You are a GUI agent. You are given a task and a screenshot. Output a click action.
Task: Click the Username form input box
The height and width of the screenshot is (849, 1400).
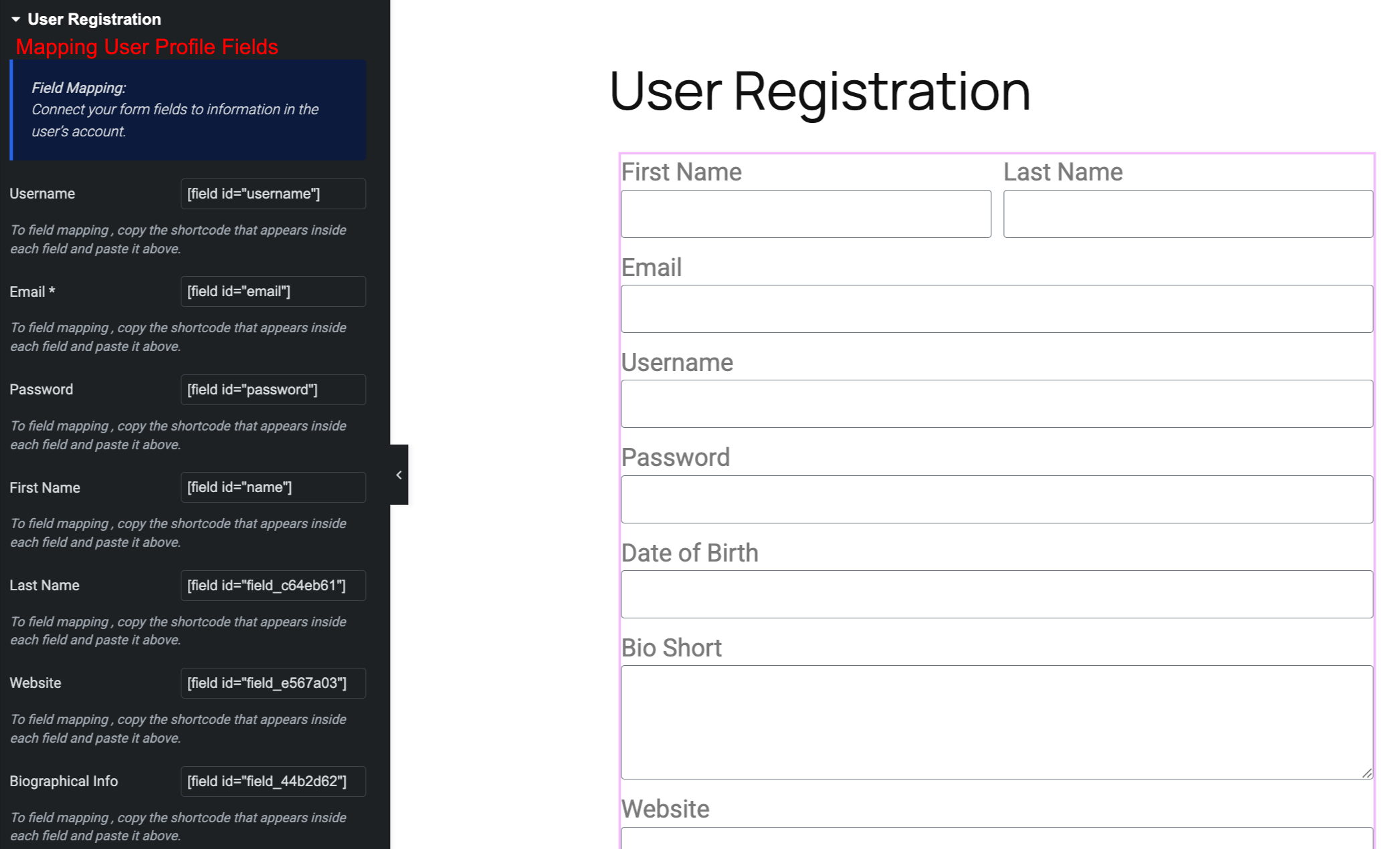pos(996,404)
